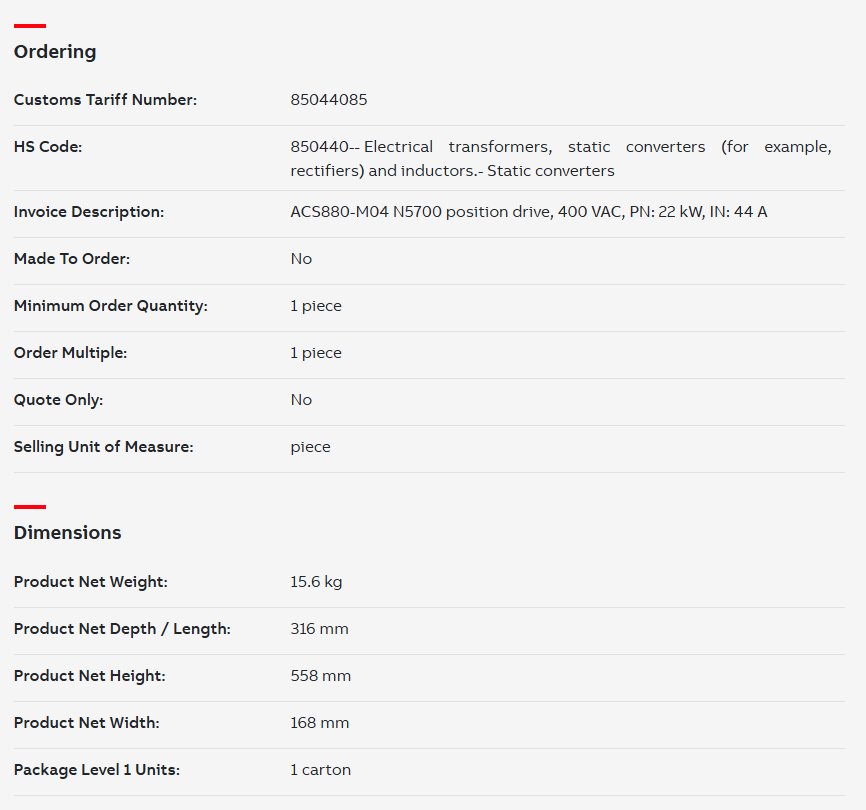Screen dimensions: 866x810
Task: Click the 'Package Level 1 Units:' label
Action: pyautogui.click(x=97, y=769)
